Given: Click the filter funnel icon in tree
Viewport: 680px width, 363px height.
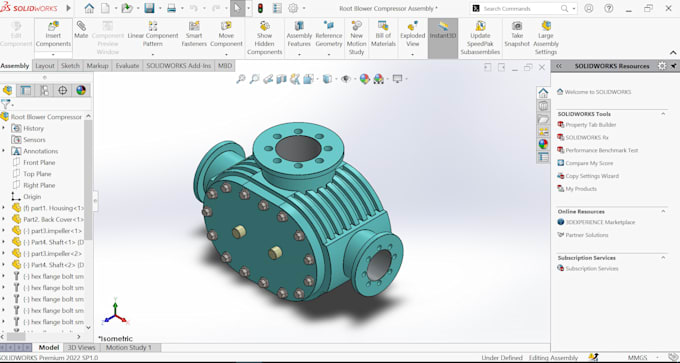Looking at the screenshot, I should pos(6,104).
